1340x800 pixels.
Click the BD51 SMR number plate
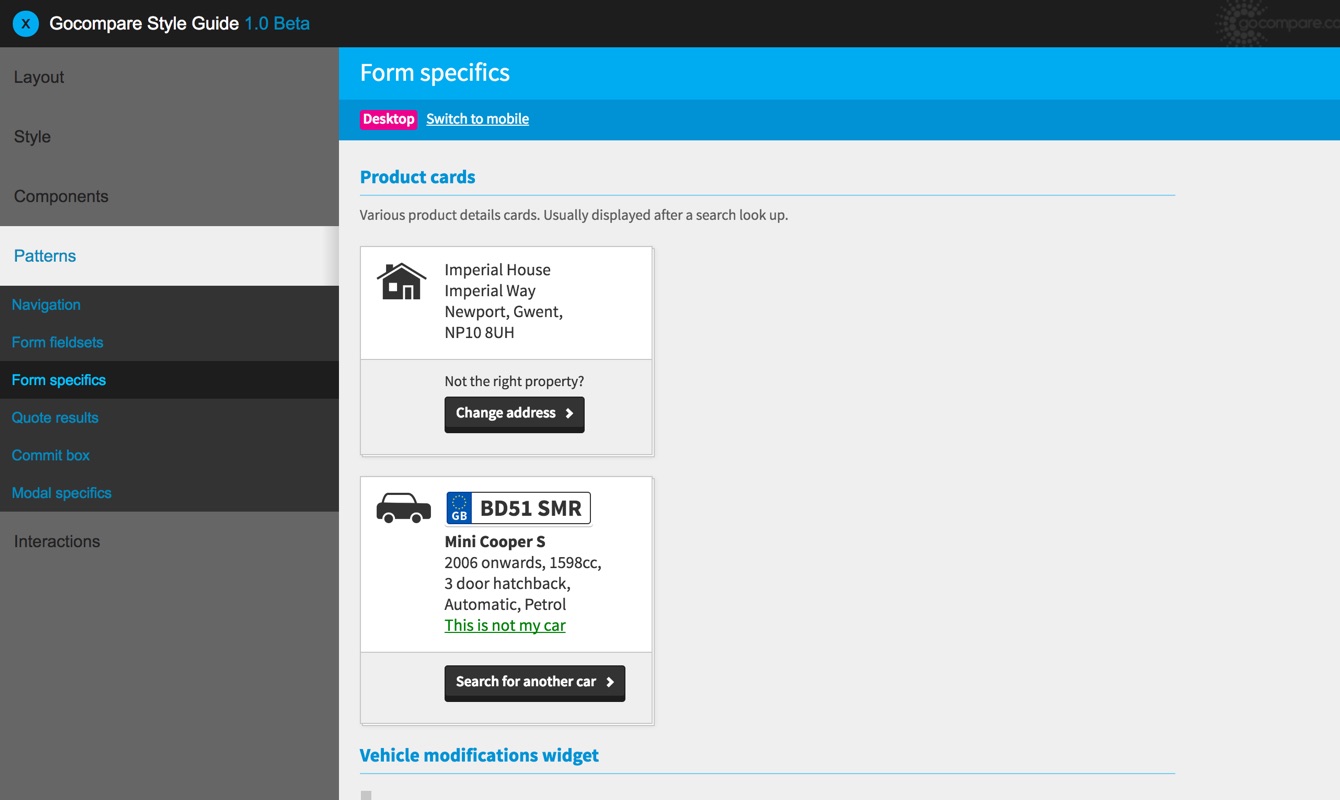click(x=518, y=508)
